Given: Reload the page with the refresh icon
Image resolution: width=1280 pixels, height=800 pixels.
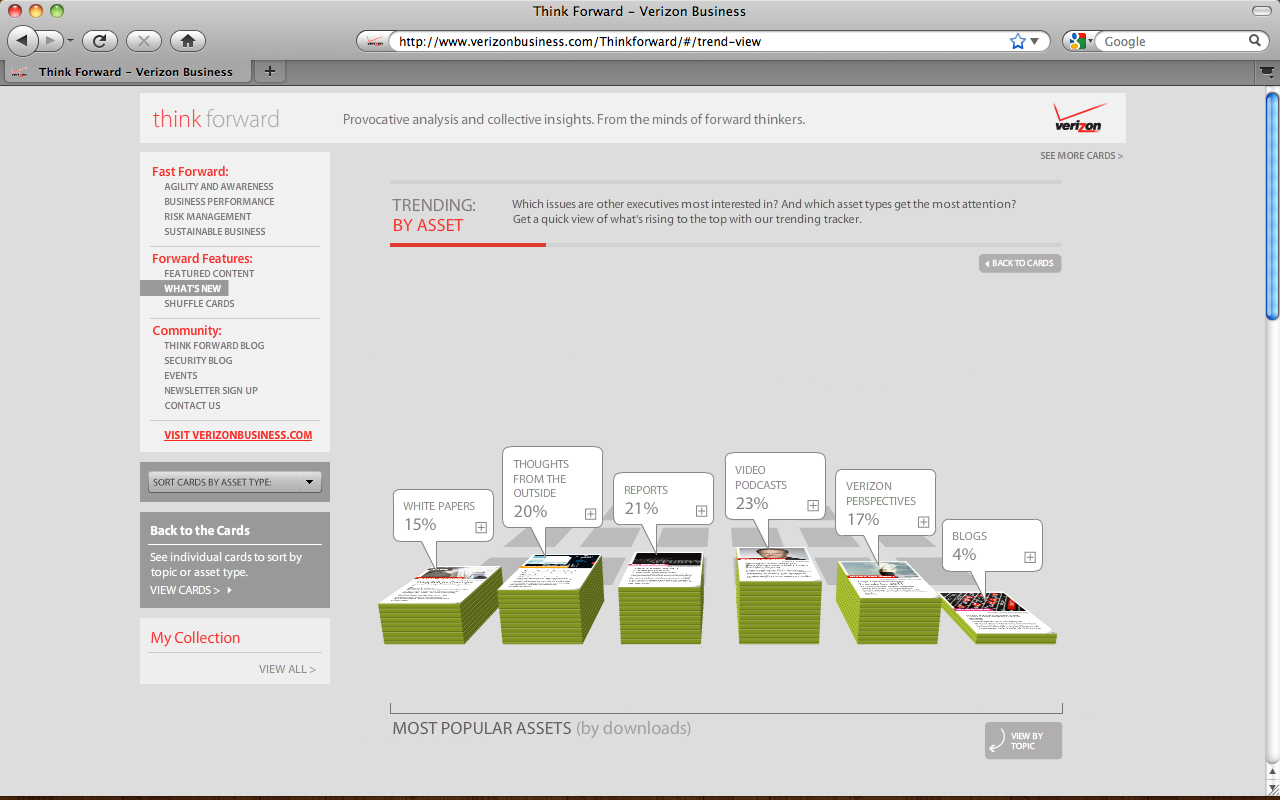Looking at the screenshot, I should pyautogui.click(x=100, y=41).
